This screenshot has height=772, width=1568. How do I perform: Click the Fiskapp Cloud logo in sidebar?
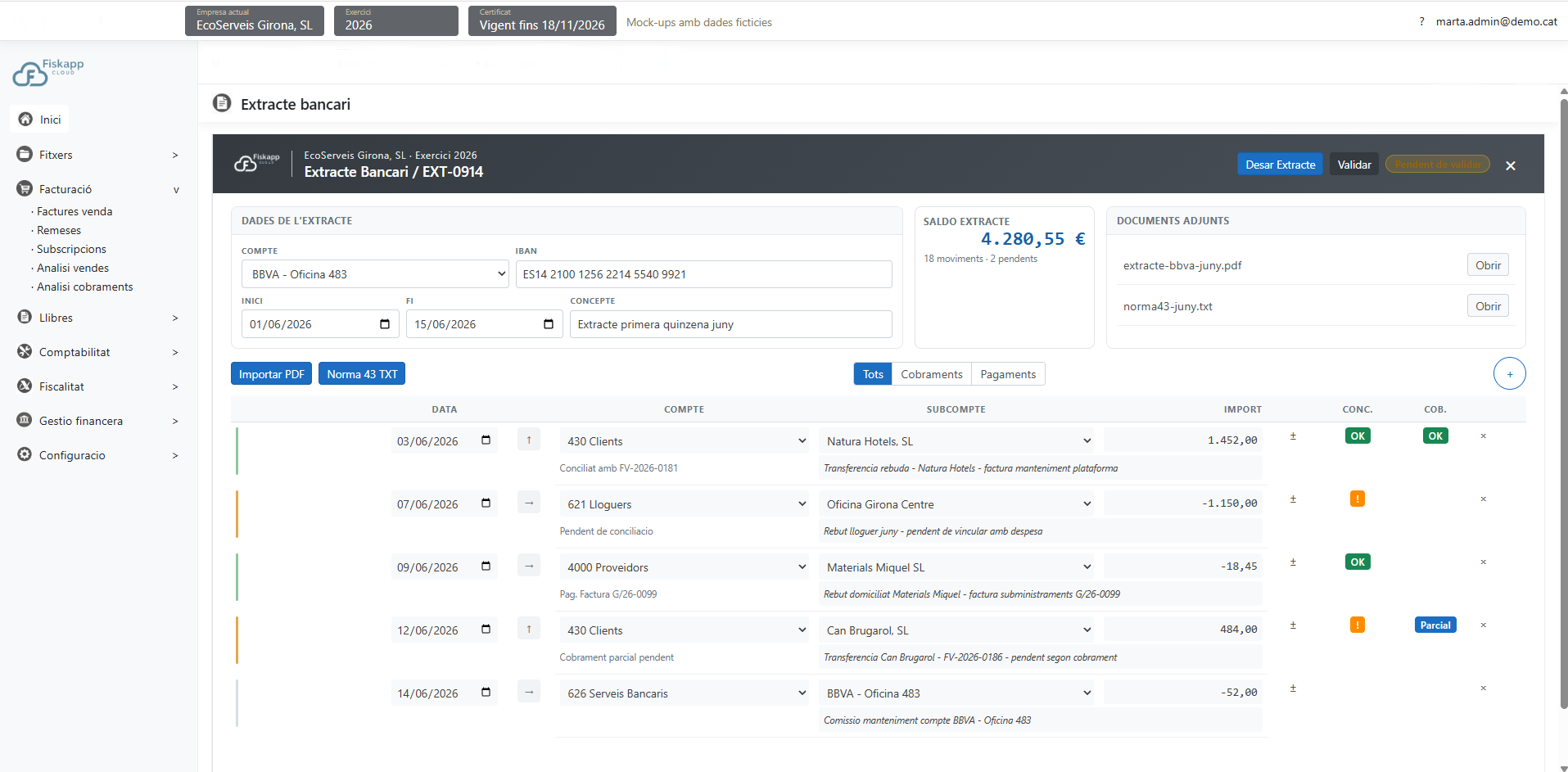(47, 72)
